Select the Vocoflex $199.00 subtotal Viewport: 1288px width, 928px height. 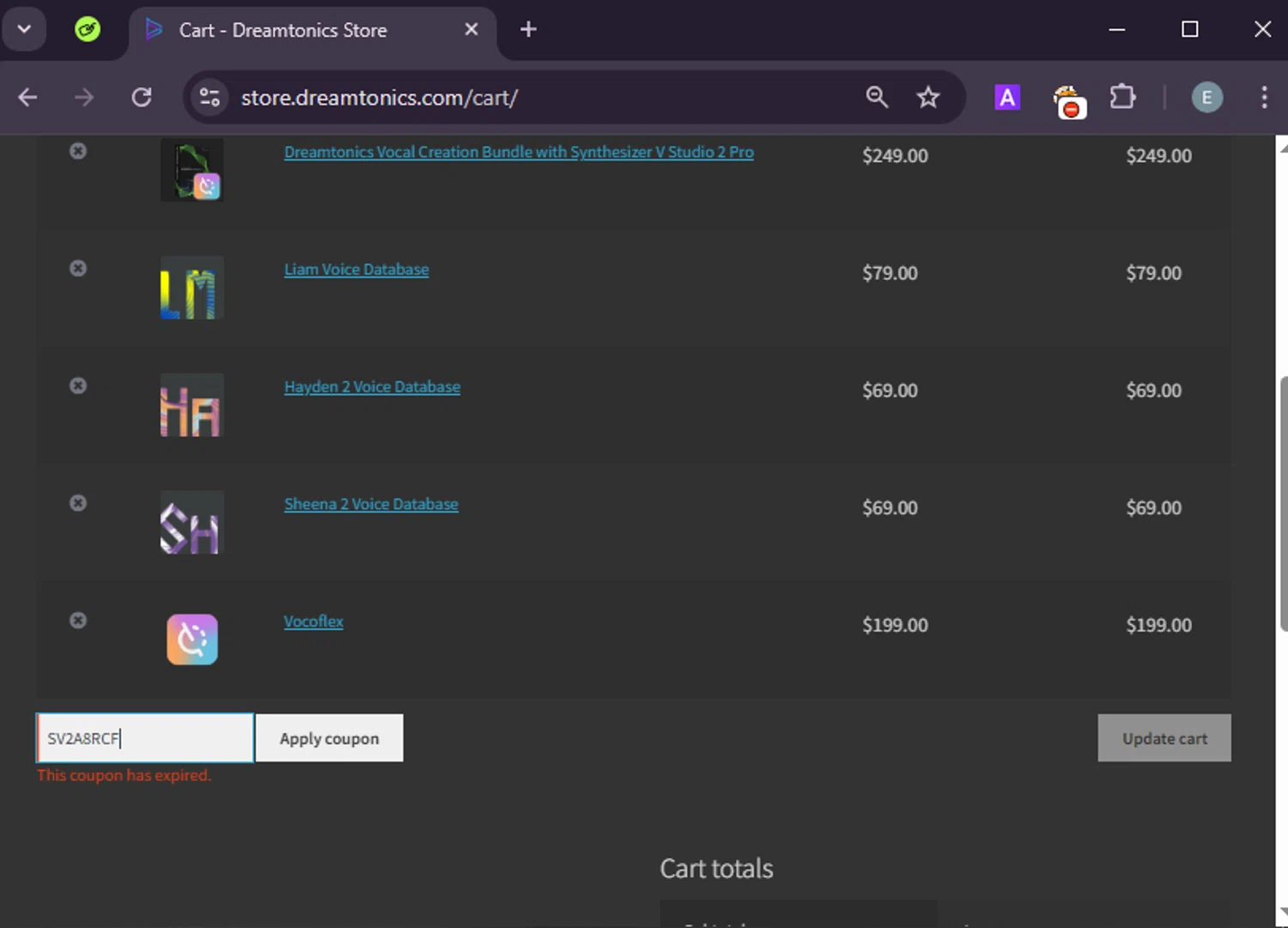click(x=1158, y=625)
